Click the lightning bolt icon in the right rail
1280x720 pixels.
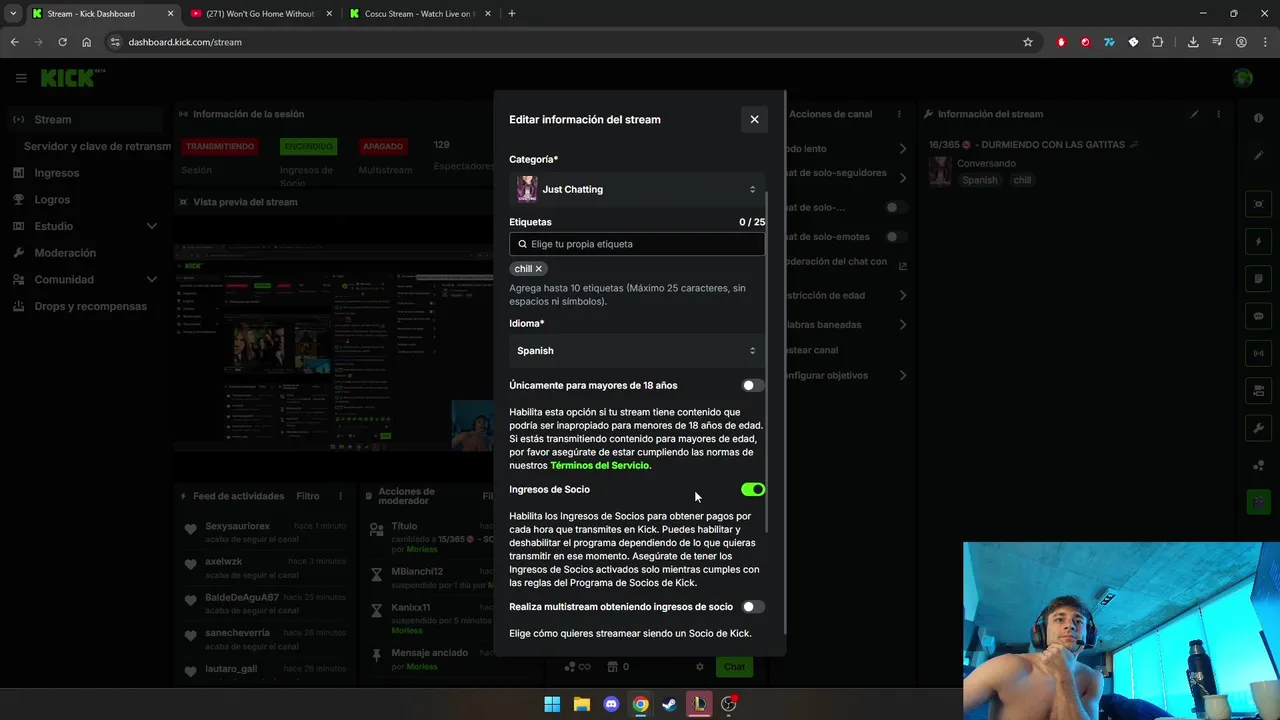(1258, 242)
